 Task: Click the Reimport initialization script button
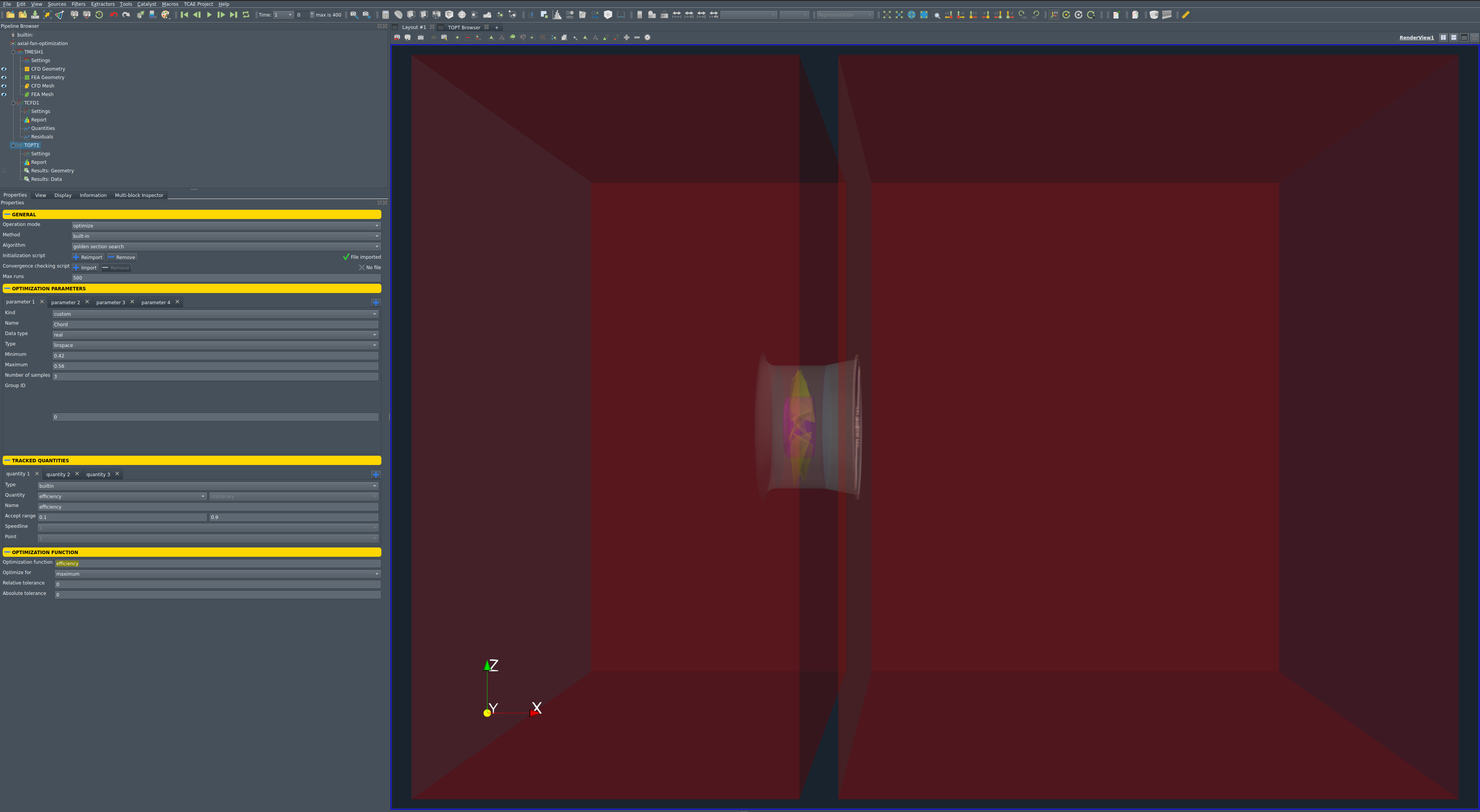87,257
